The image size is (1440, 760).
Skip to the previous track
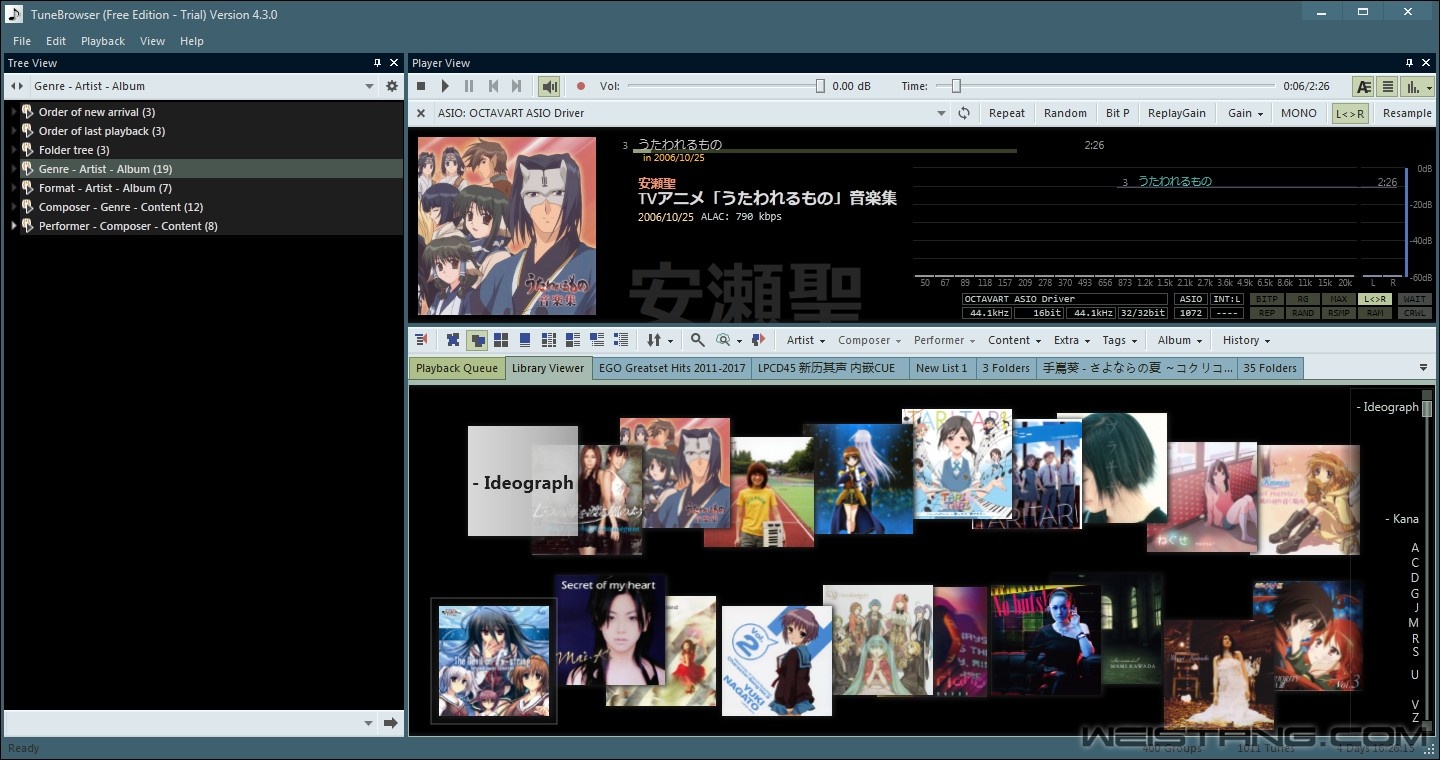click(x=493, y=87)
